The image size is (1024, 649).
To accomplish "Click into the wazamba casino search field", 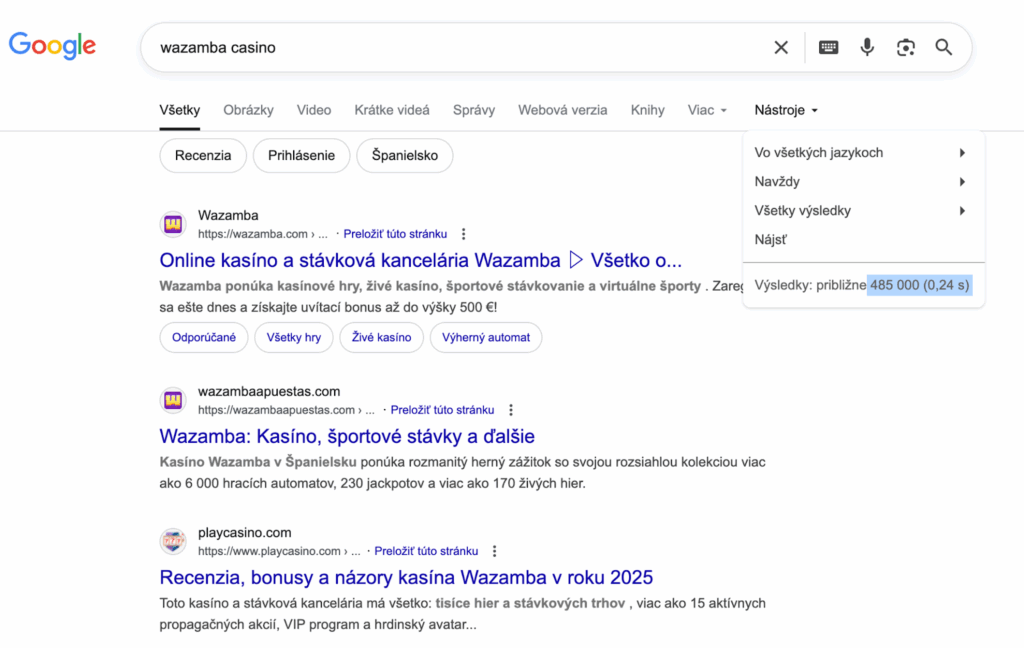I will tap(450, 47).
